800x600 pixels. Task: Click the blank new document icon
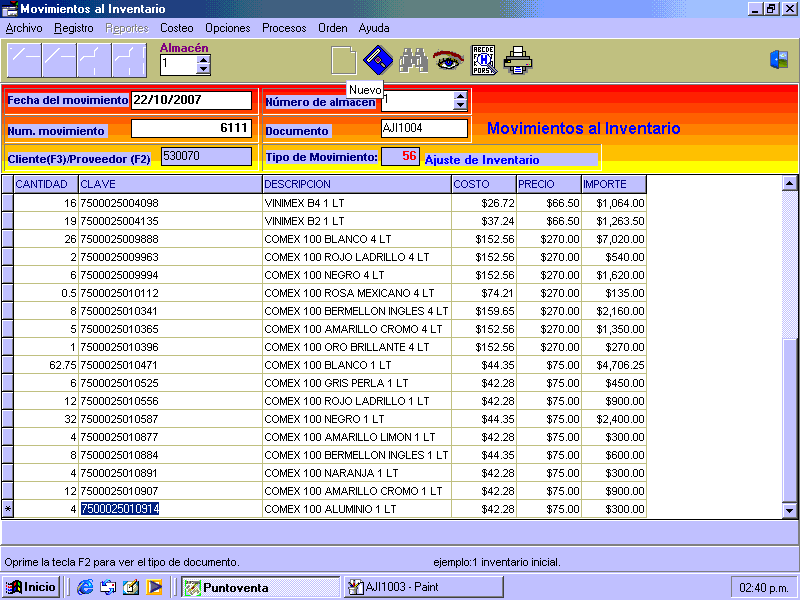343,61
